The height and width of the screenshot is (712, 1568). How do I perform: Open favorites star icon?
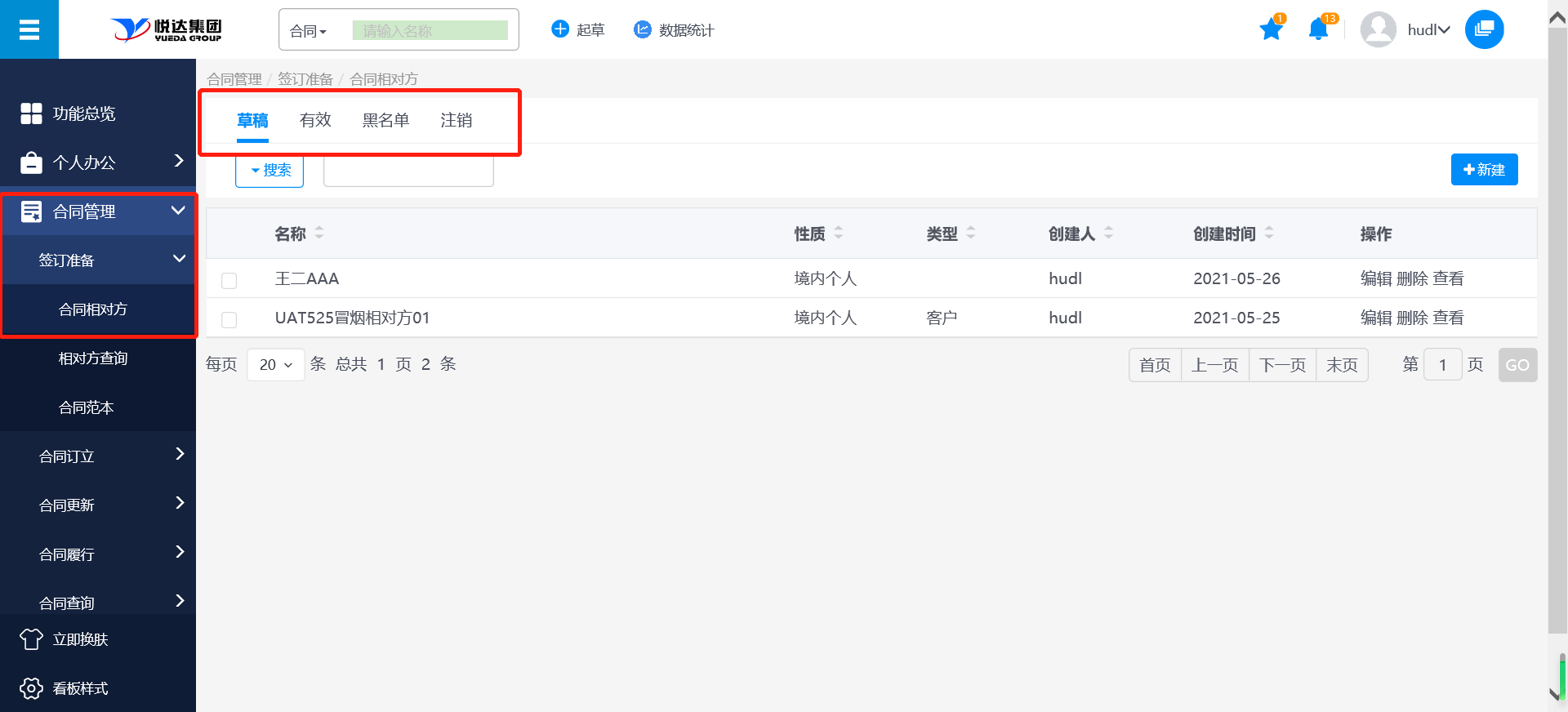(x=1271, y=30)
